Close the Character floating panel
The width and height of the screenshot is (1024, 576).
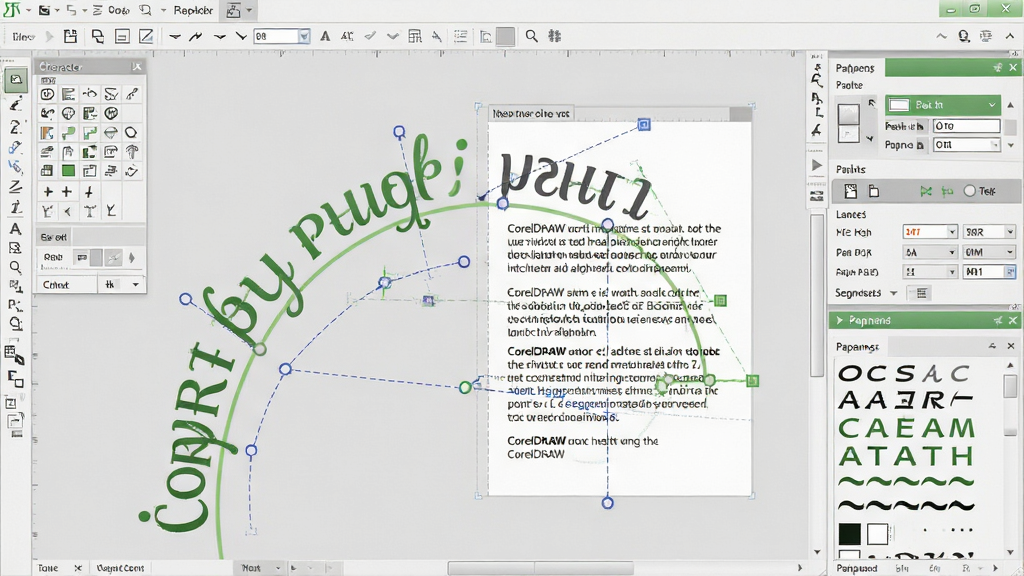tap(136, 67)
